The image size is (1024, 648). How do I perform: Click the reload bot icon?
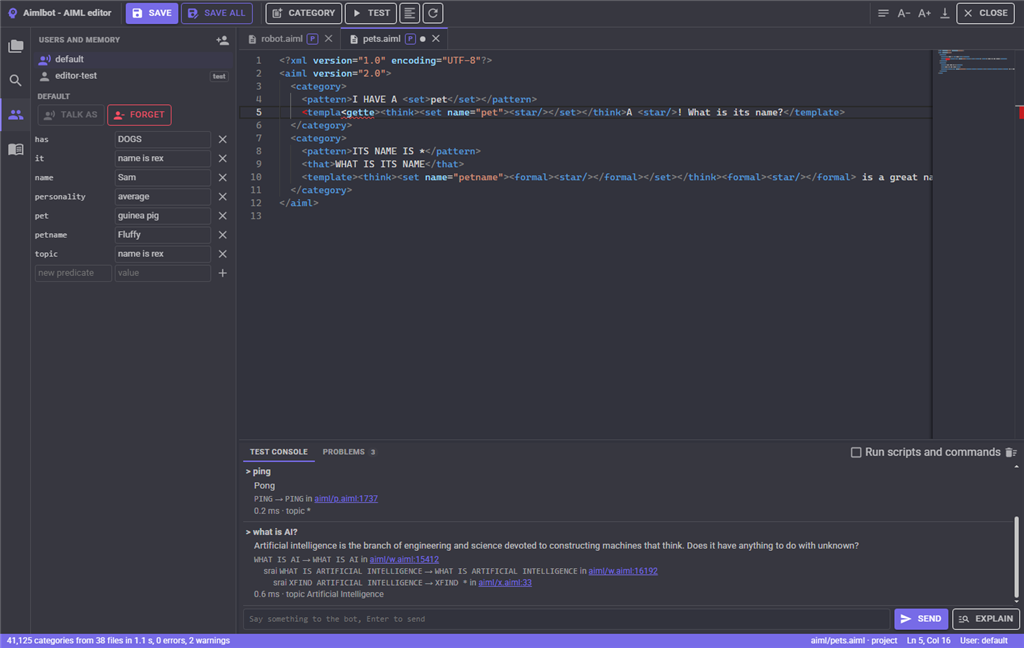(433, 13)
